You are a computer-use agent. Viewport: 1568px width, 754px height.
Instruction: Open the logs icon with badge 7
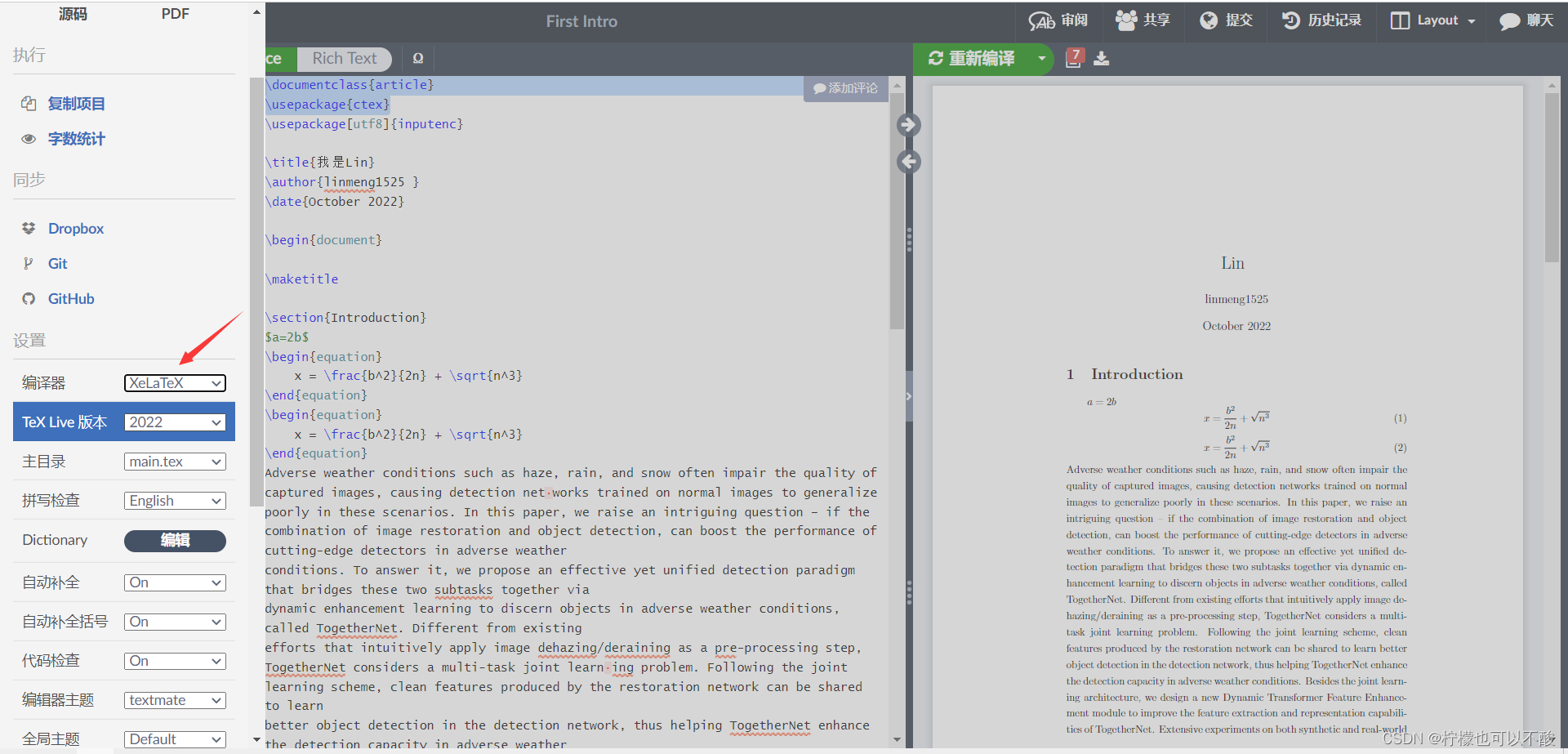pos(1075,58)
